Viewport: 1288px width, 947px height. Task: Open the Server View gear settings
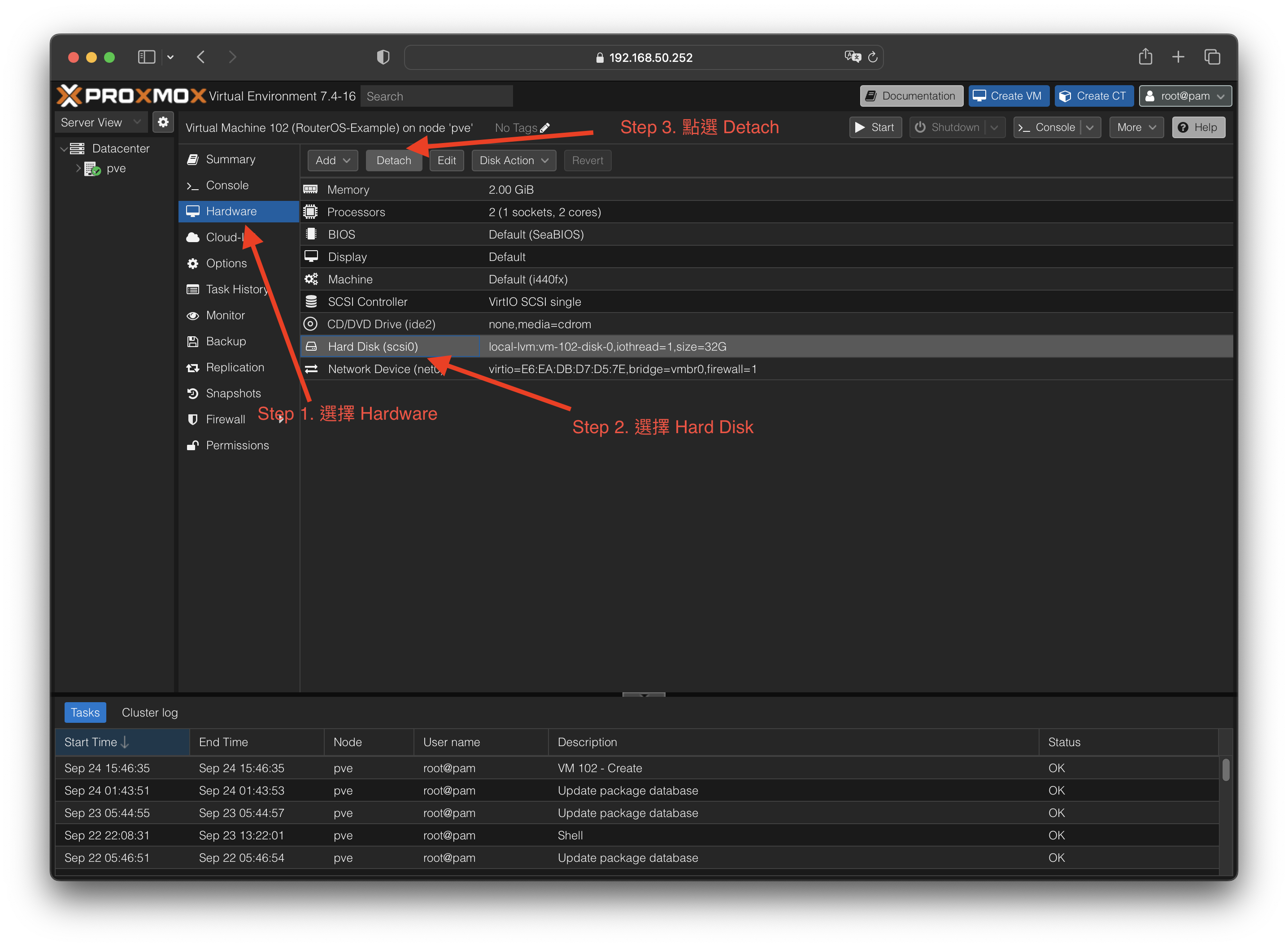coord(163,122)
